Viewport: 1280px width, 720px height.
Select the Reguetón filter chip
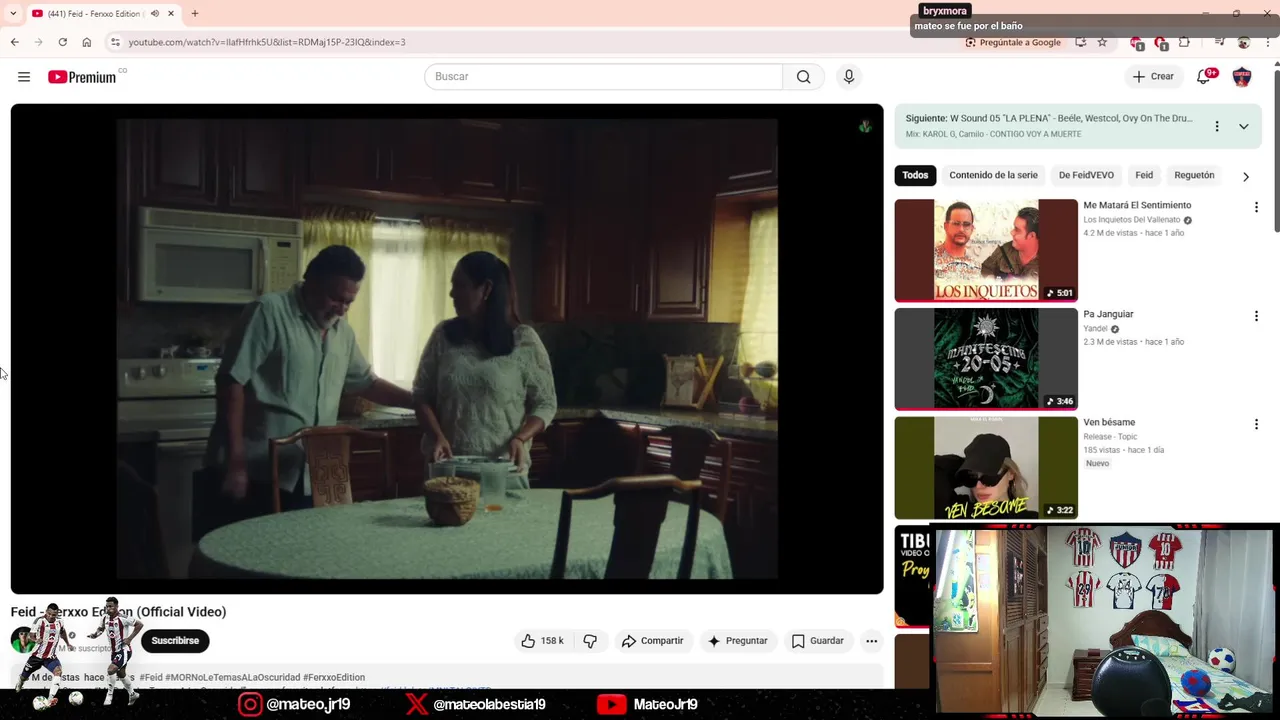pyautogui.click(x=1194, y=175)
